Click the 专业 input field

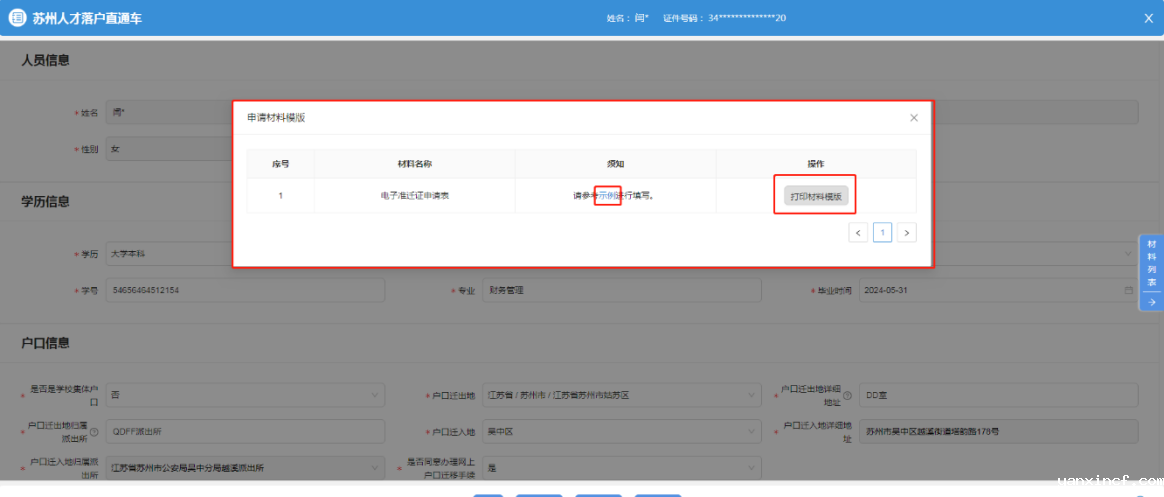click(x=620, y=291)
